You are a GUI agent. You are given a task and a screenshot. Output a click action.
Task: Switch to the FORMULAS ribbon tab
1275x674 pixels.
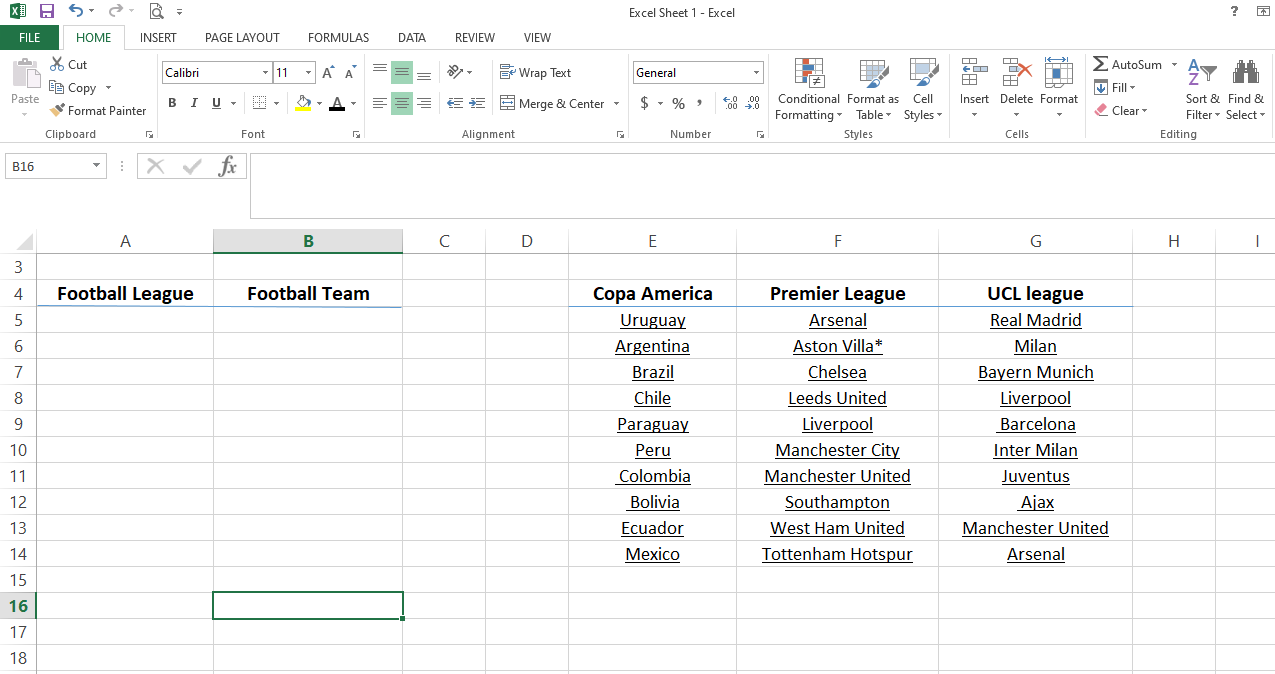click(x=337, y=37)
